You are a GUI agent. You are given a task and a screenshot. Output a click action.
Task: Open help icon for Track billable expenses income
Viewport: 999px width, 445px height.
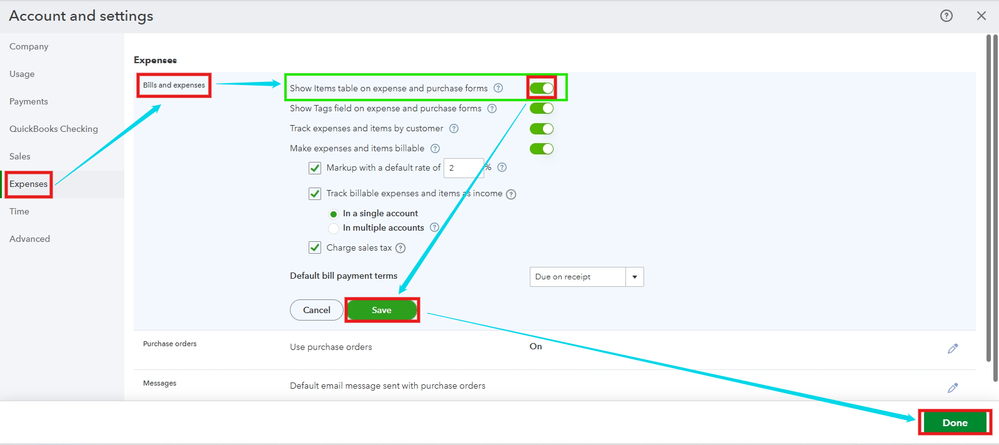511,194
